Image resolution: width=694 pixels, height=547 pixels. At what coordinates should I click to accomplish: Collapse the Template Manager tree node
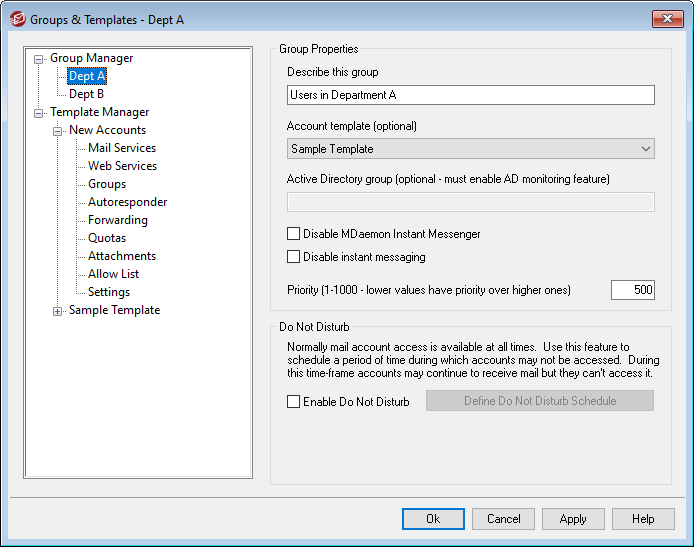pos(39,113)
